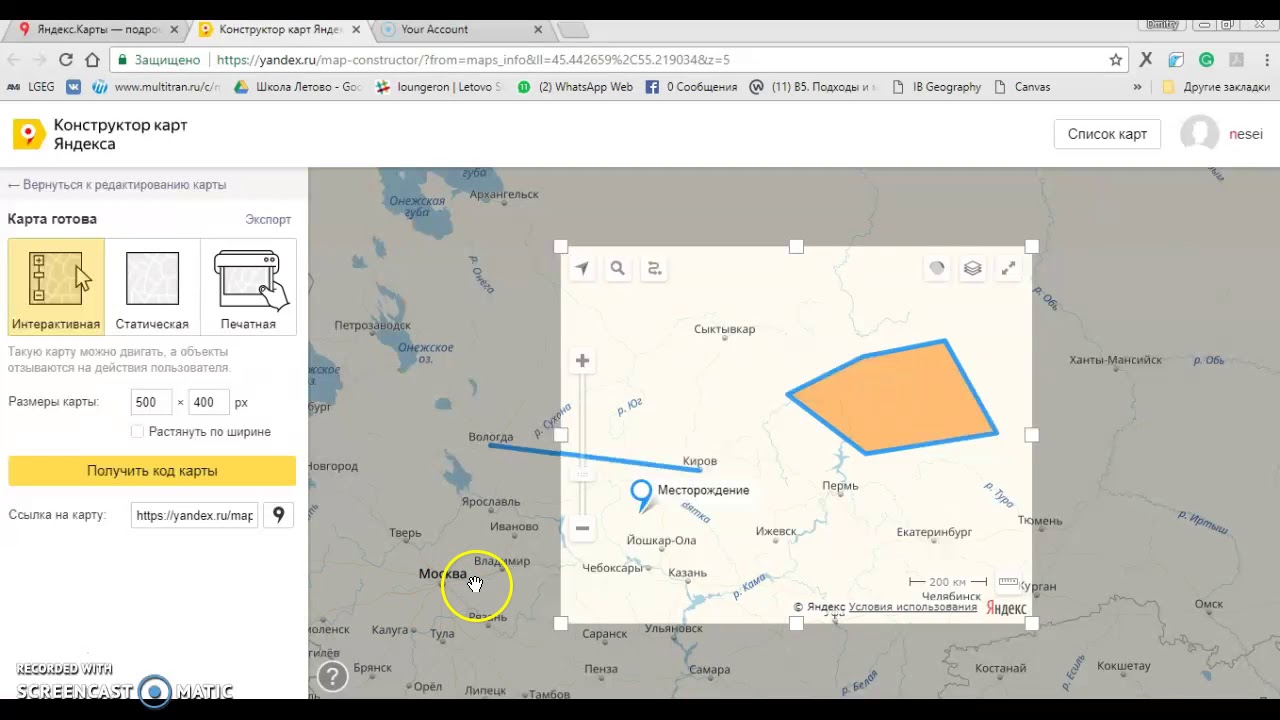Click the map width field showing 500

[x=151, y=402]
